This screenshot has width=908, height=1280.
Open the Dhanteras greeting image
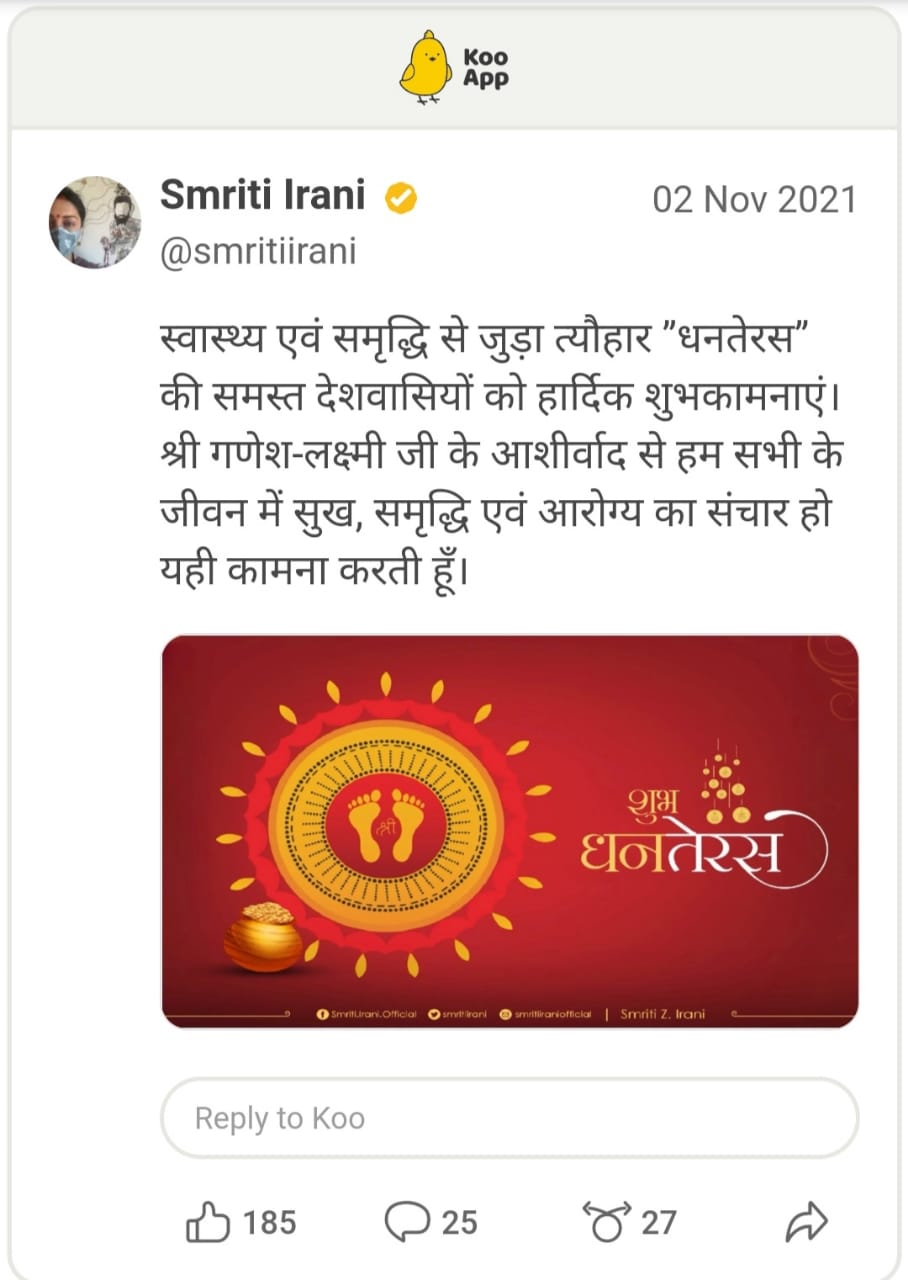click(x=510, y=831)
